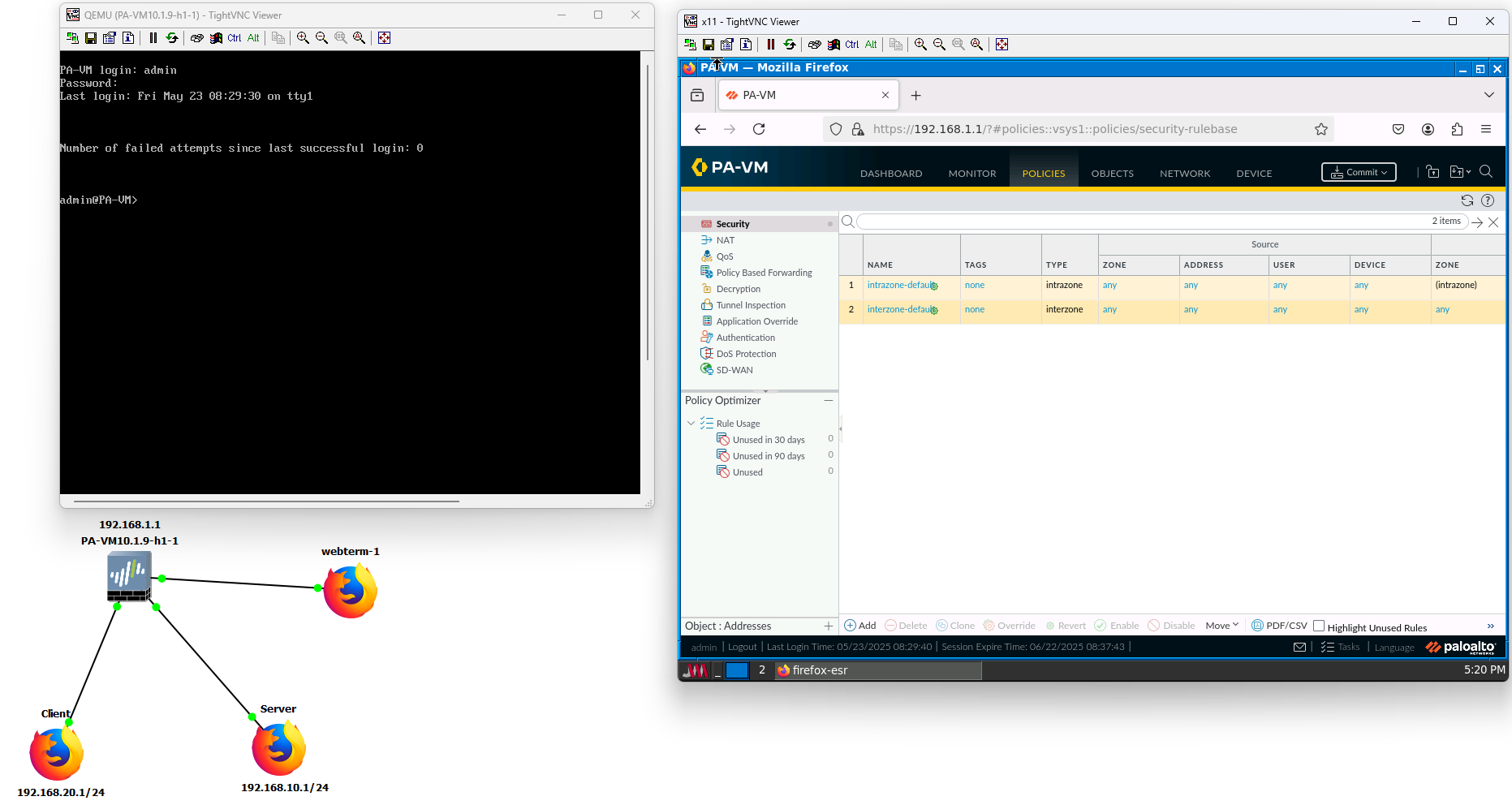This screenshot has width=1512, height=805.
Task: Open Tasks in PA-VM footer
Action: coord(1340,648)
